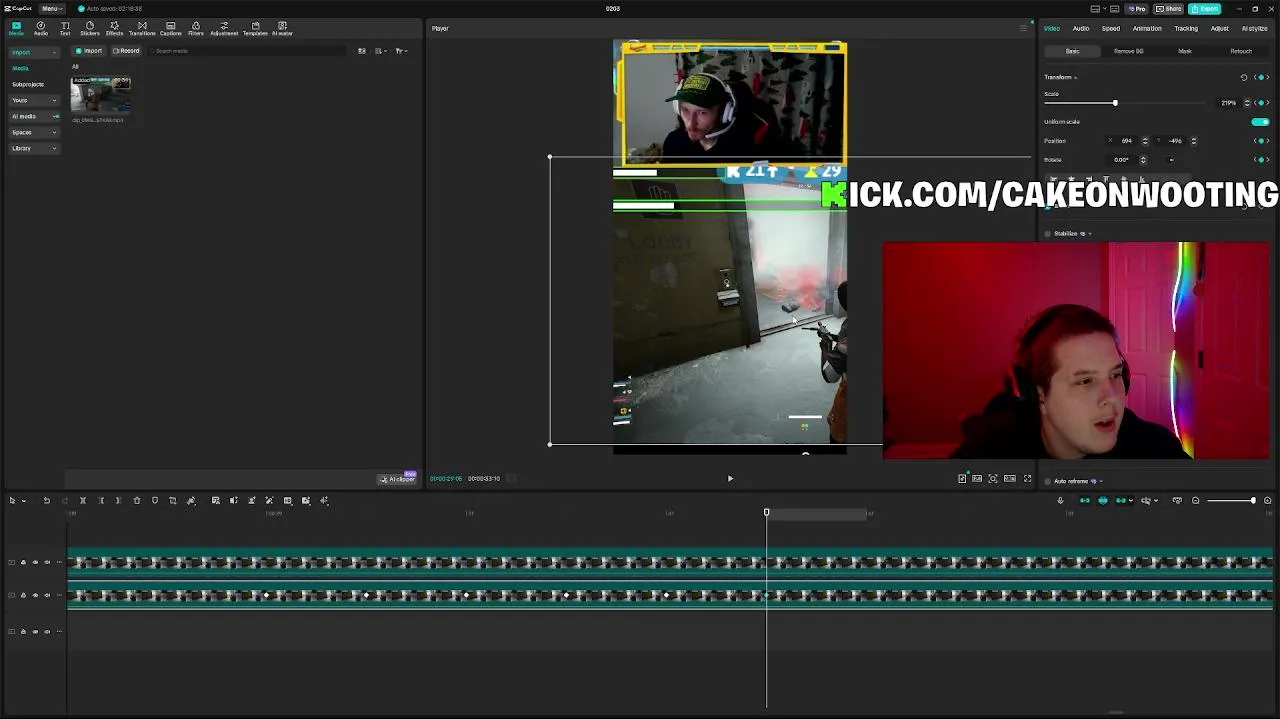Open the media filter dropdown
The image size is (1280, 720).
(400, 51)
